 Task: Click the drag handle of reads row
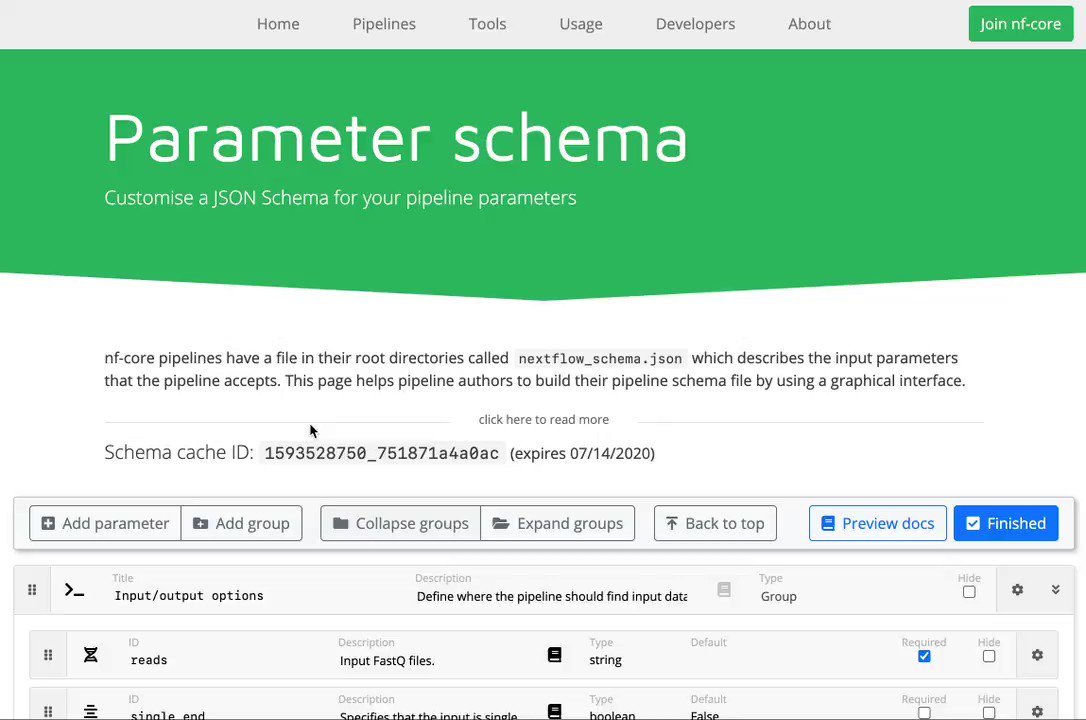[48, 655]
